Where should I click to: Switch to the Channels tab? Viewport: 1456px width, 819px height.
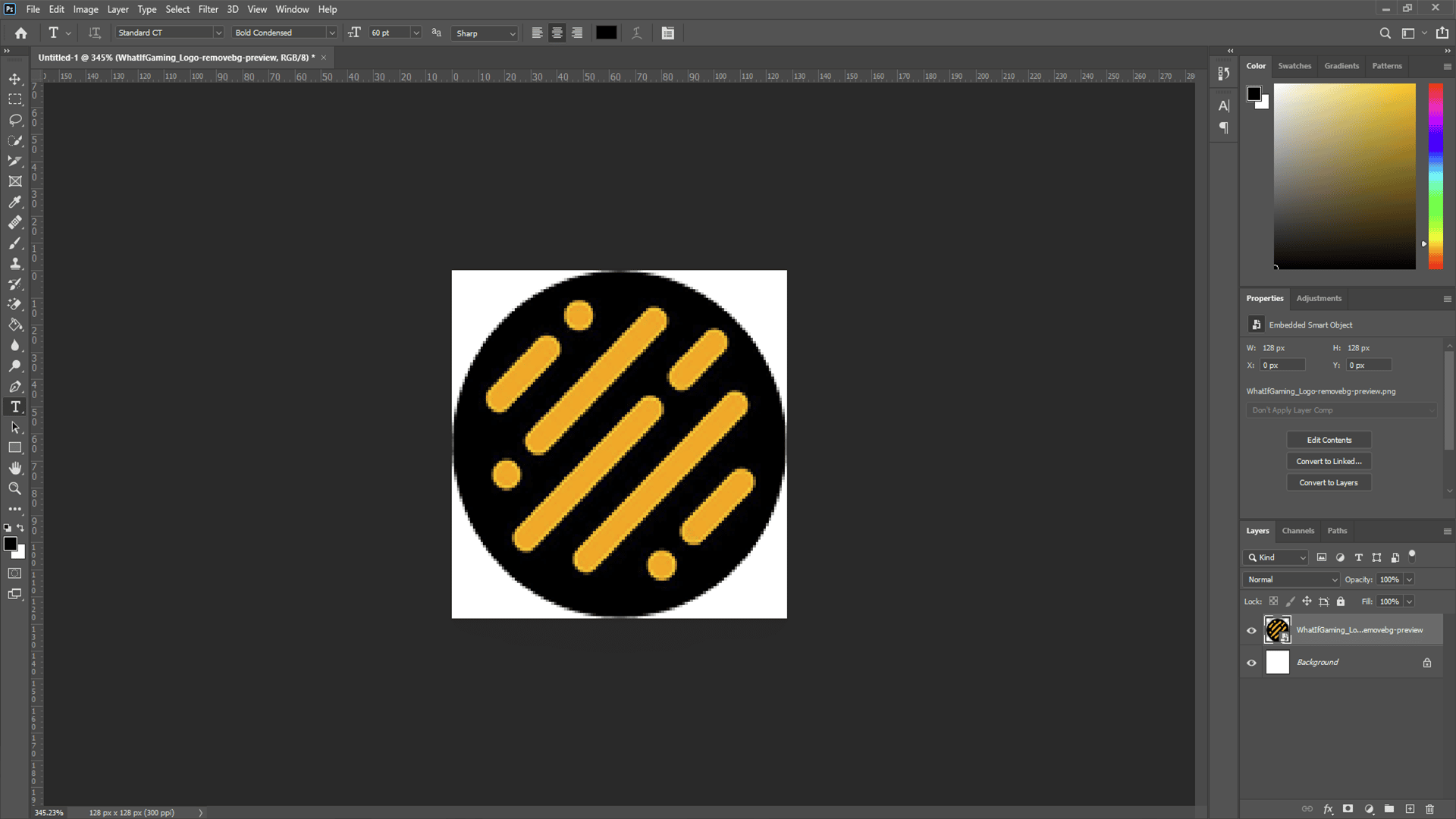tap(1298, 531)
